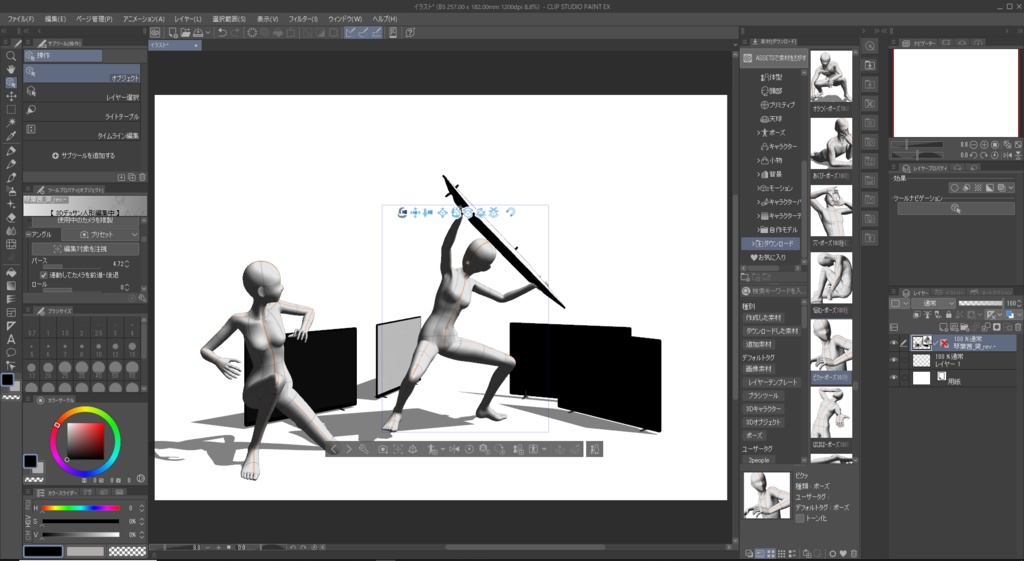Select the Fill bucket tool

tap(11, 272)
